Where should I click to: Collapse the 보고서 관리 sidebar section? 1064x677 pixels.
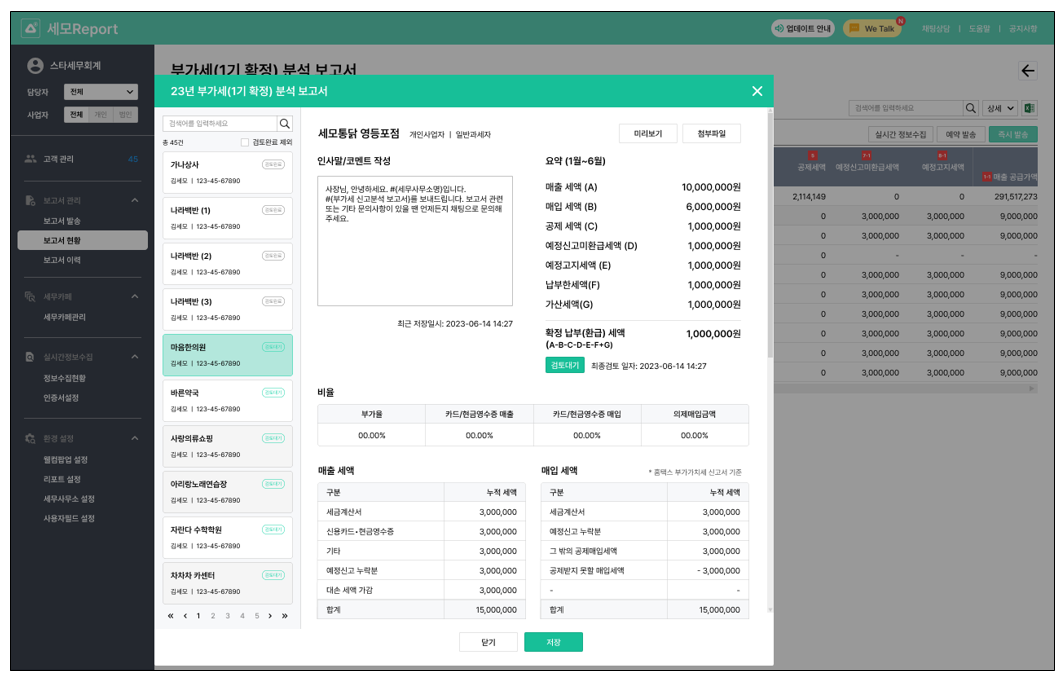(x=135, y=201)
